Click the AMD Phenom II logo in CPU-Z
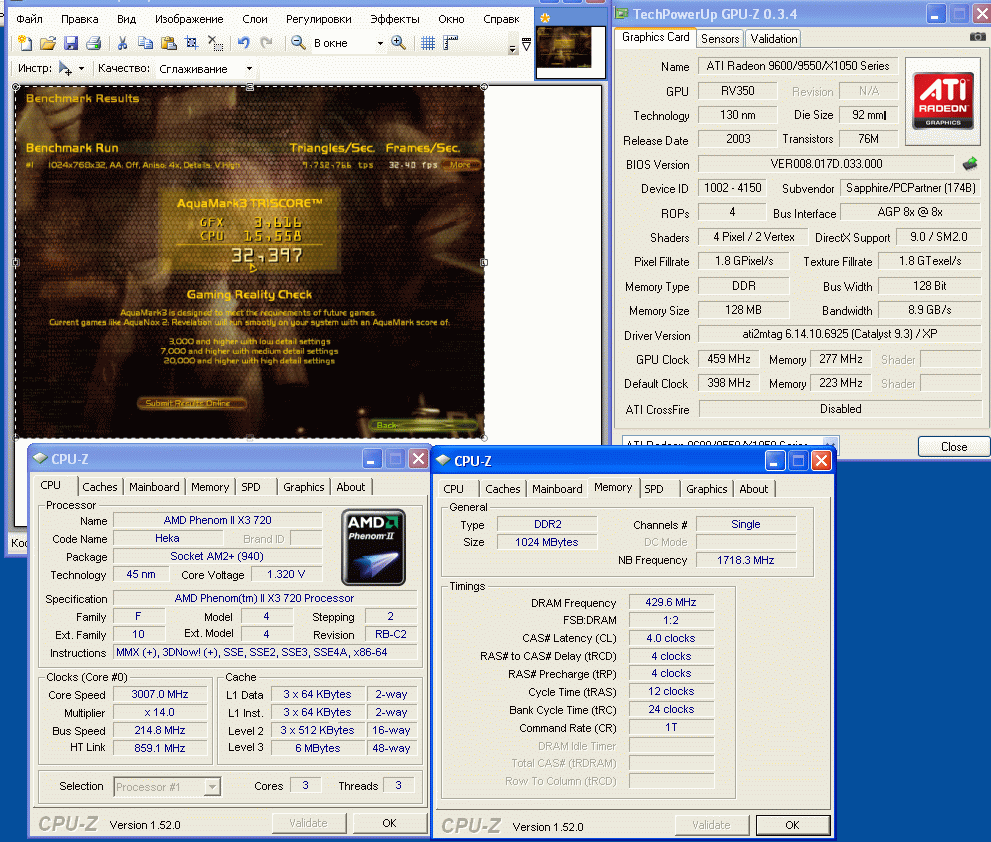The height and width of the screenshot is (842, 991). pos(374,547)
